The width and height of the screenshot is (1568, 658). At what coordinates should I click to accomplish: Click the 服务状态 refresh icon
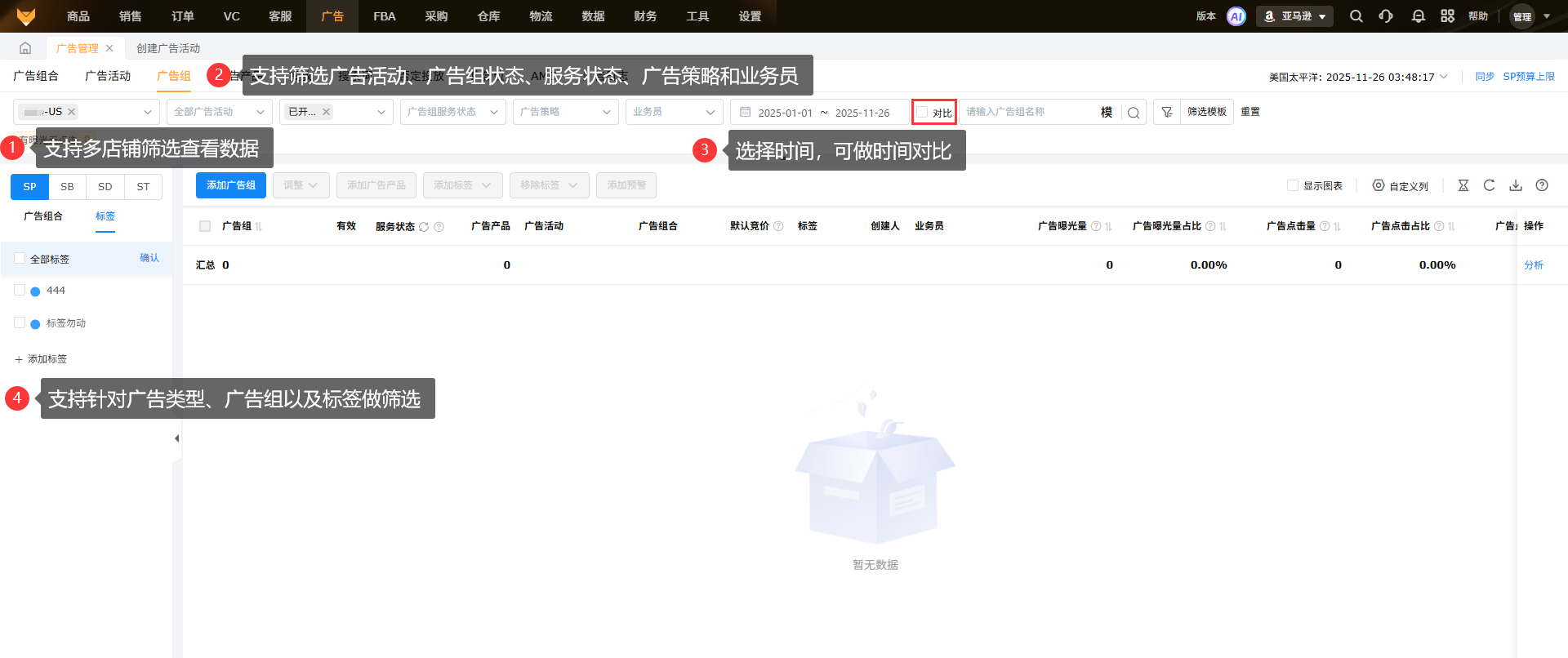[x=424, y=227]
